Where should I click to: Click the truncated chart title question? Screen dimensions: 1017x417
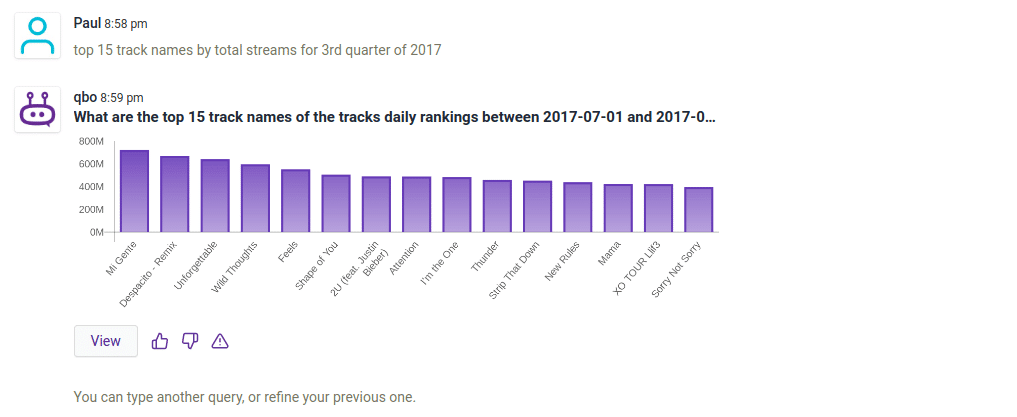pyautogui.click(x=395, y=116)
